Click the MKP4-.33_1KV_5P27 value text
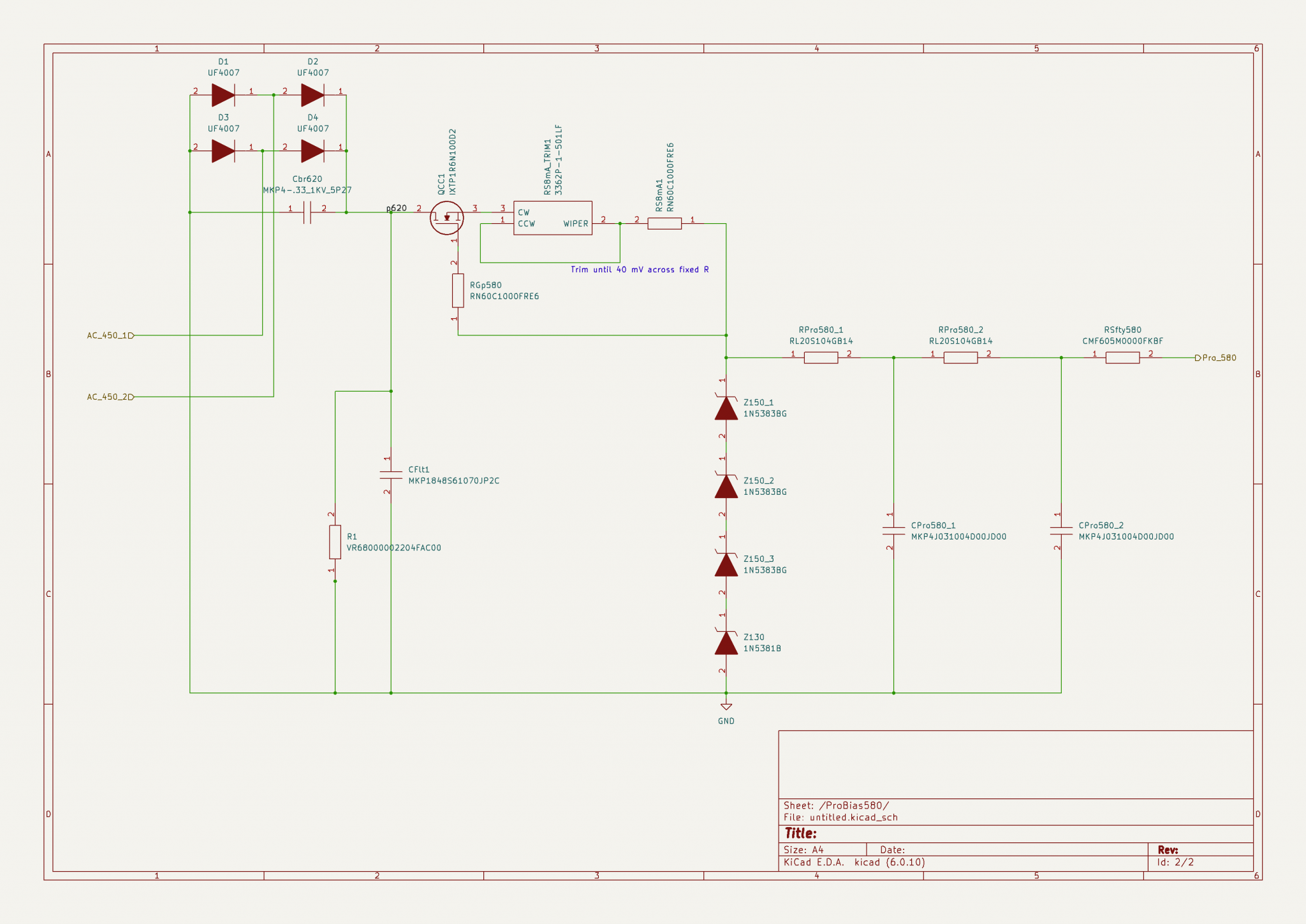Viewport: 1306px width, 924px height. (x=307, y=190)
